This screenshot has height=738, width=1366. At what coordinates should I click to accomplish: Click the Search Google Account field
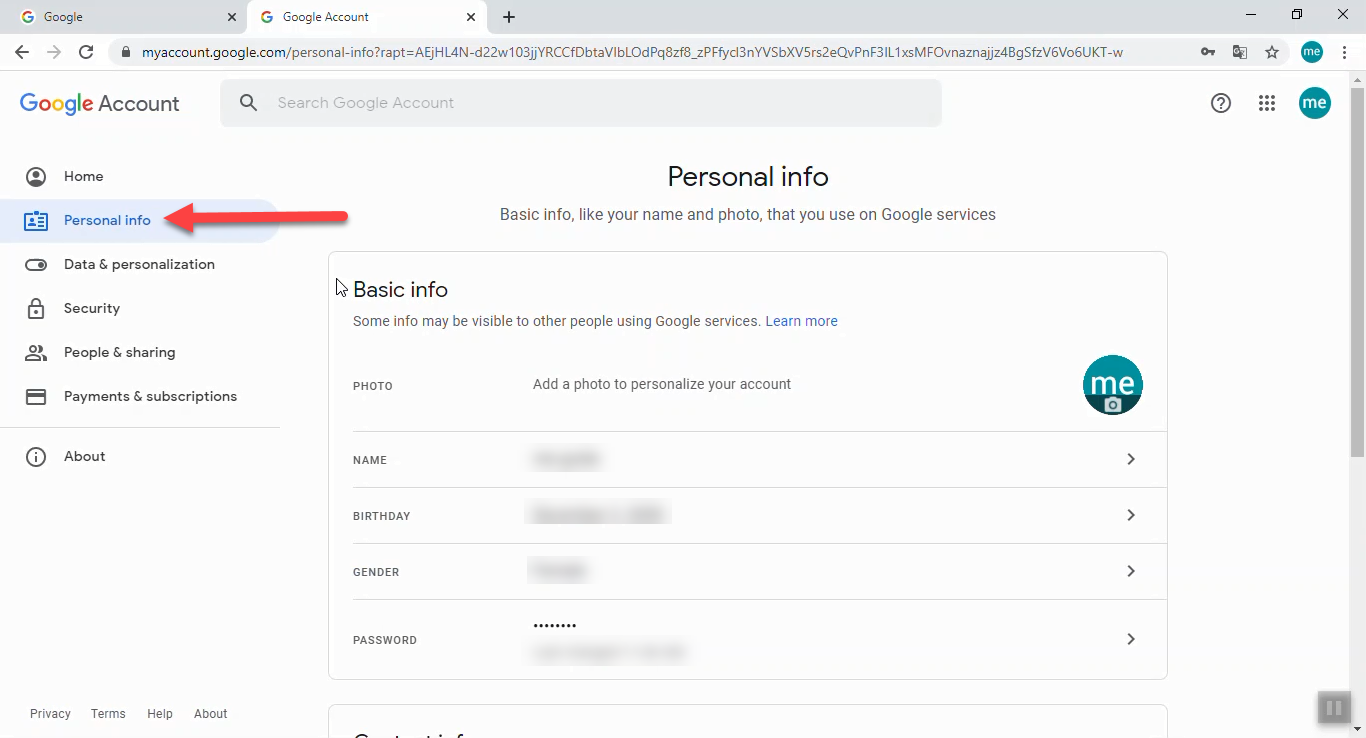pyautogui.click(x=580, y=102)
